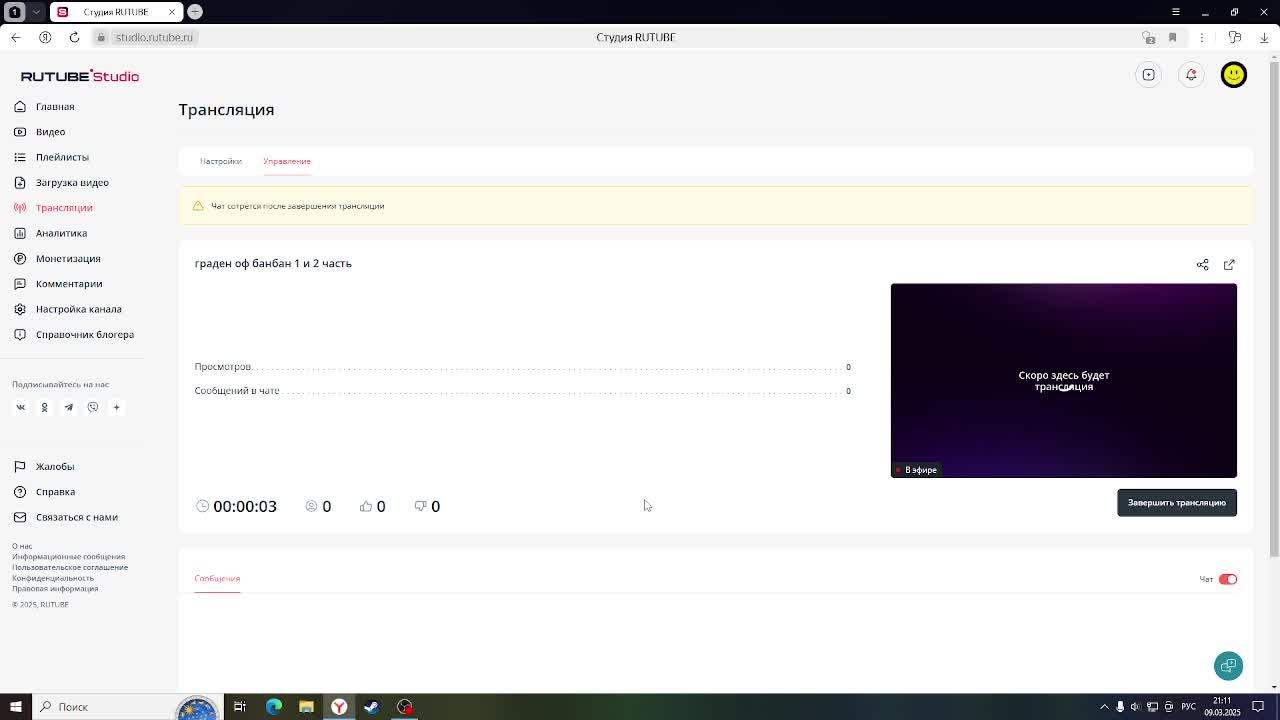Open the О нас footer link
1280x720 pixels.
click(x=22, y=546)
